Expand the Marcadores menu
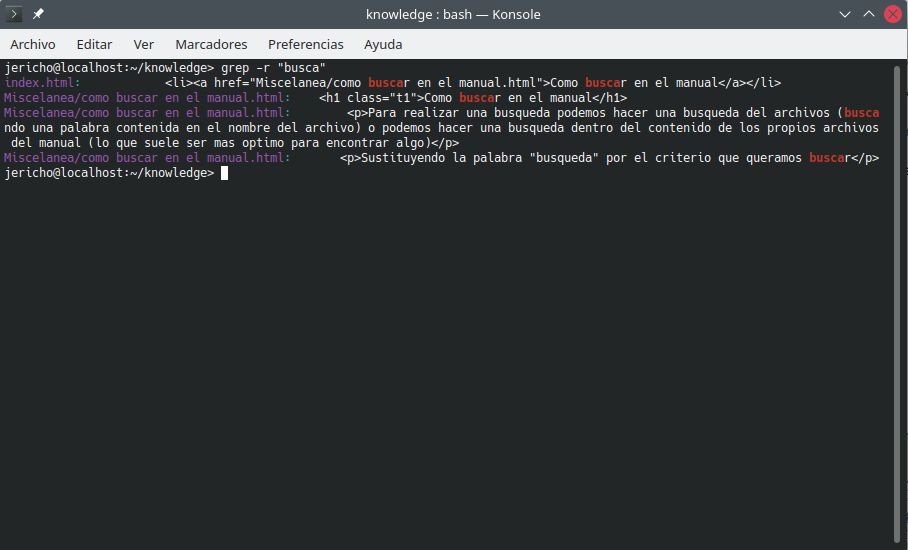 211,44
